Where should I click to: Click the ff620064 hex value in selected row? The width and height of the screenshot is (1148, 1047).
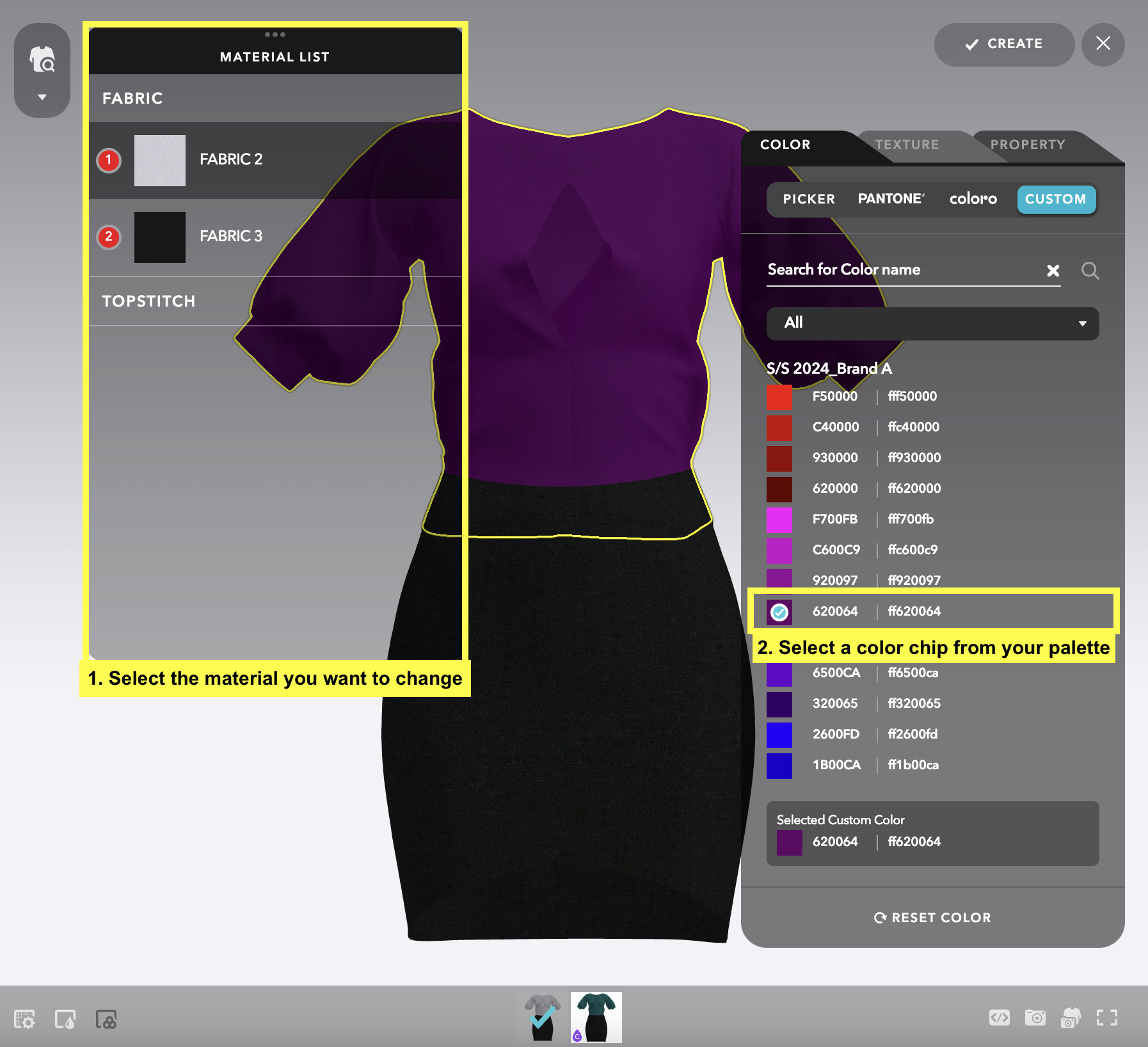[914, 612]
